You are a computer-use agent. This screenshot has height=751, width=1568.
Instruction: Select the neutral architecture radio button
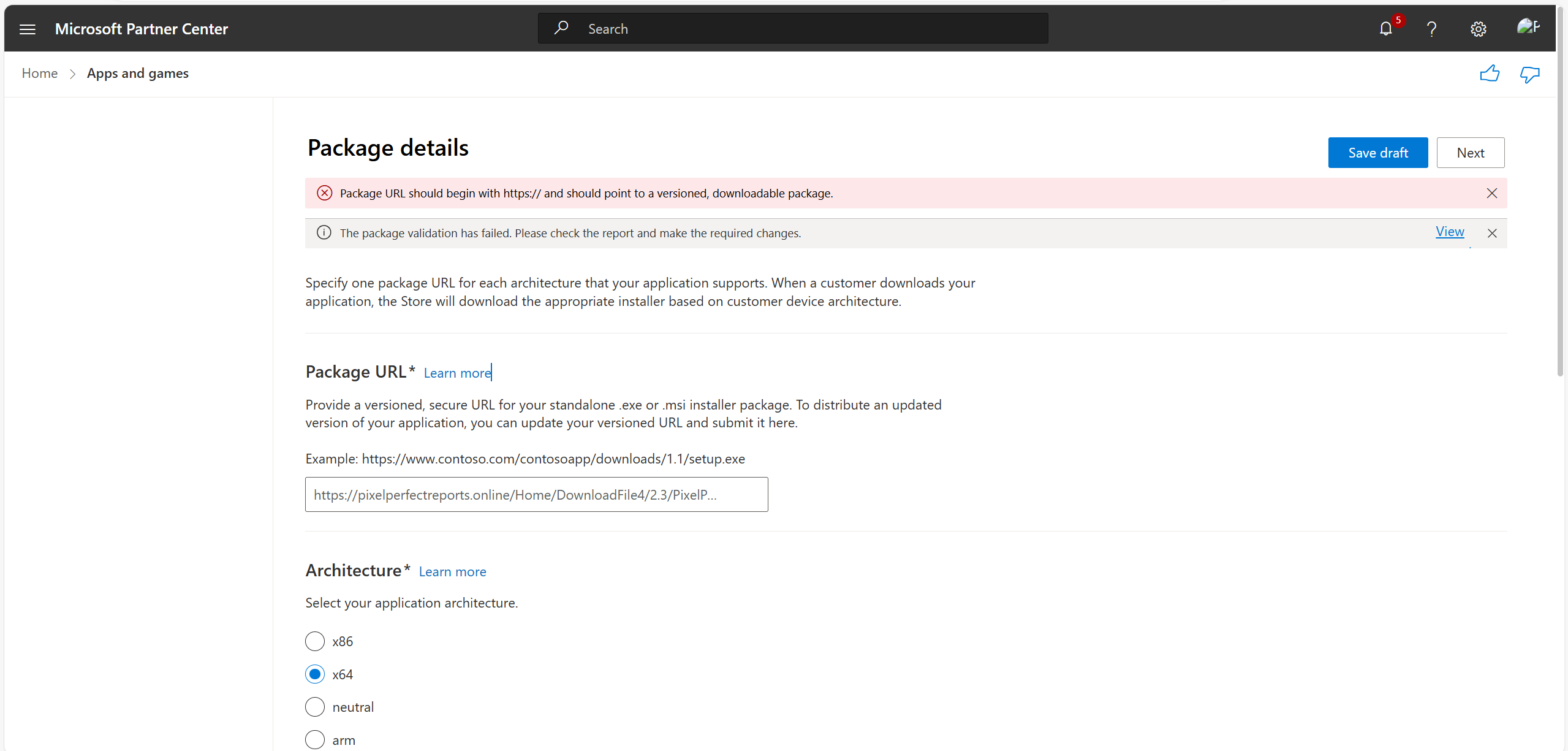point(315,707)
